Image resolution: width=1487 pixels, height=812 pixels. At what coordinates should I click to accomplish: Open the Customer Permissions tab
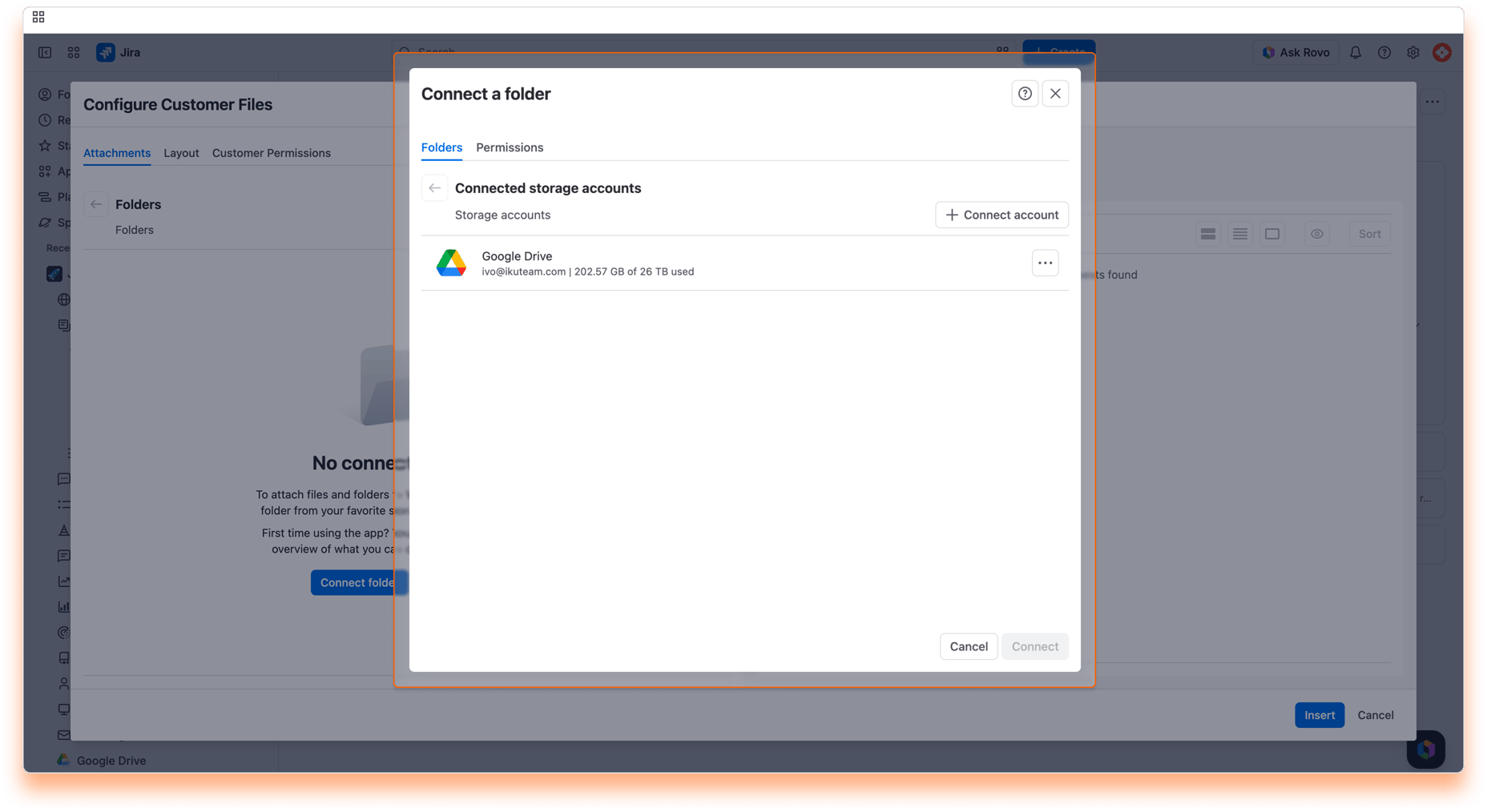(x=271, y=153)
